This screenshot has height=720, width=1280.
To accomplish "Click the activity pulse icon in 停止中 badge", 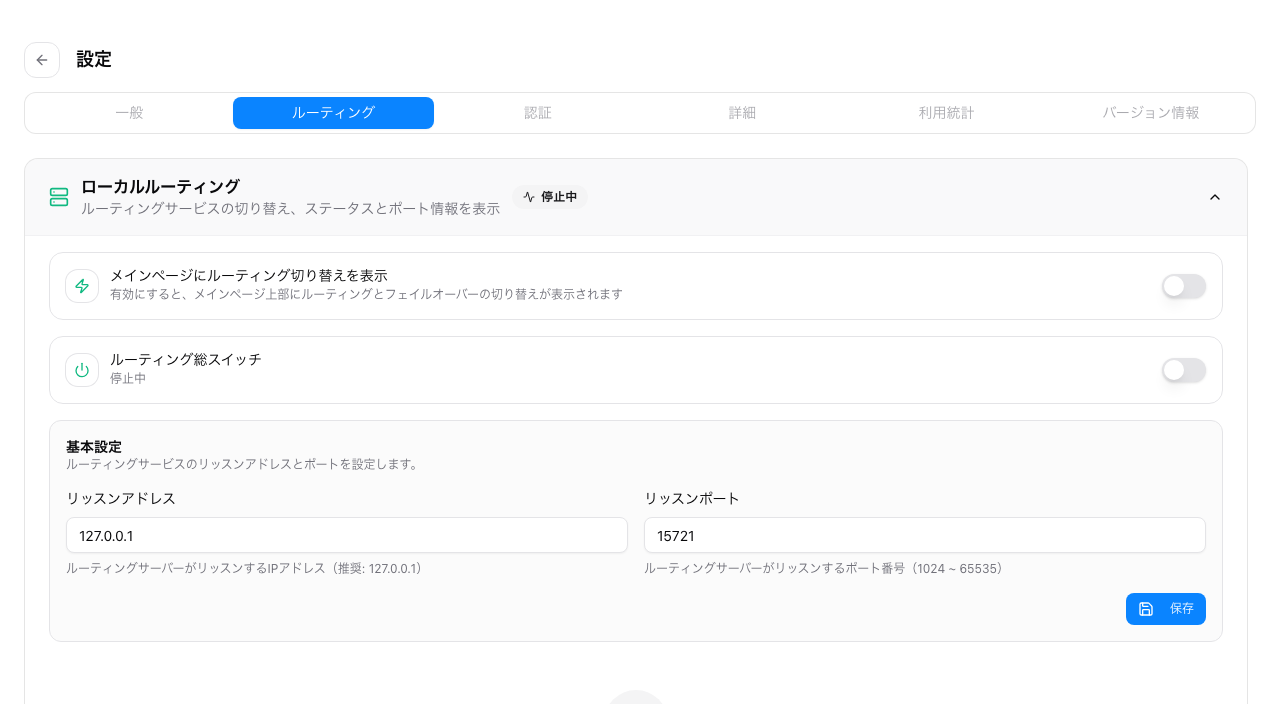I will (x=529, y=197).
